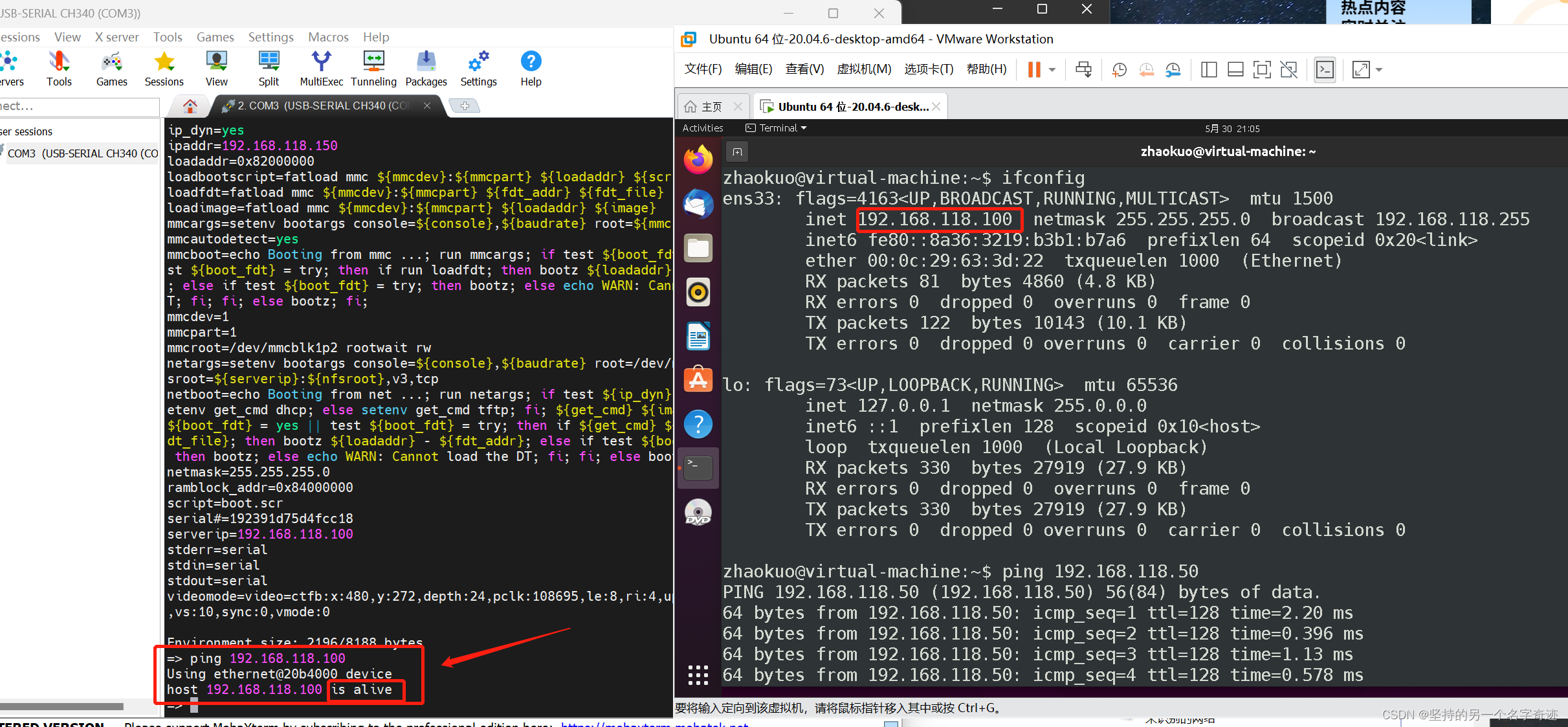
Task: Open the MobaXterm Tools menu
Action: point(168,37)
